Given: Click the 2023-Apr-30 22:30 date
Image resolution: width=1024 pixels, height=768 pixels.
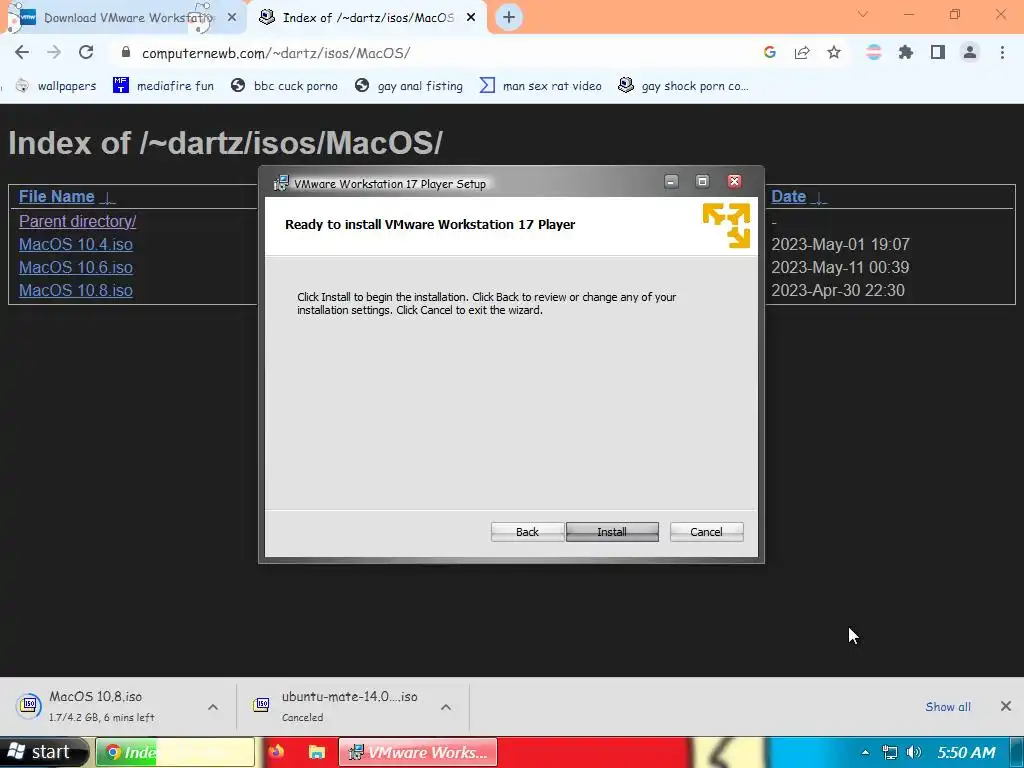Looking at the screenshot, I should point(838,290).
